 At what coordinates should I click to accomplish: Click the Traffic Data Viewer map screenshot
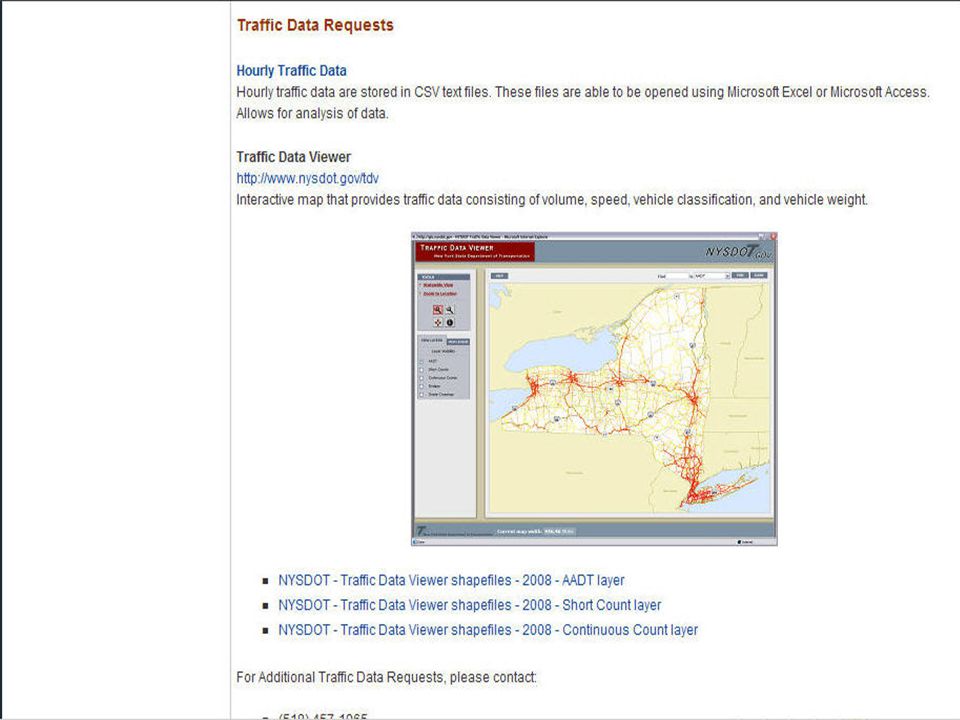(594, 389)
